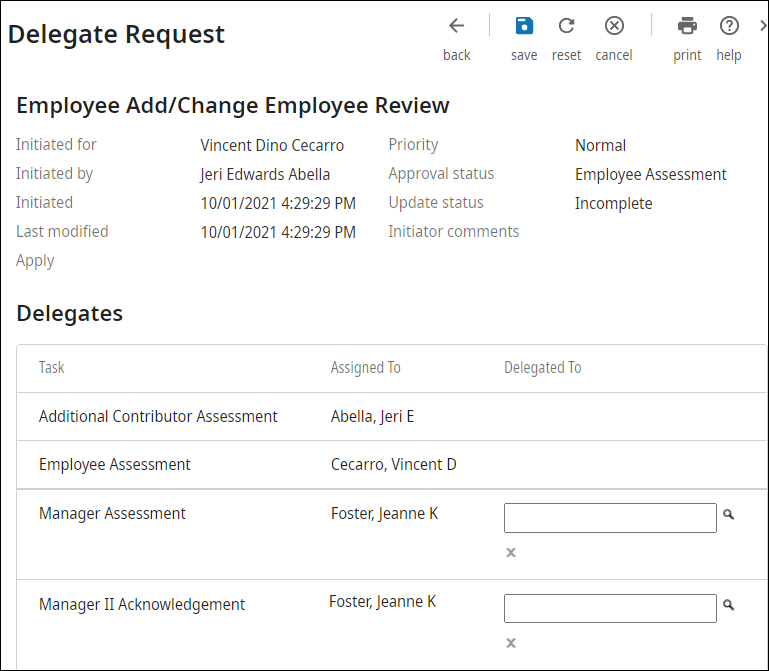Click the name Jeri Edwards Abella
The height and width of the screenshot is (671, 769).
(265, 175)
